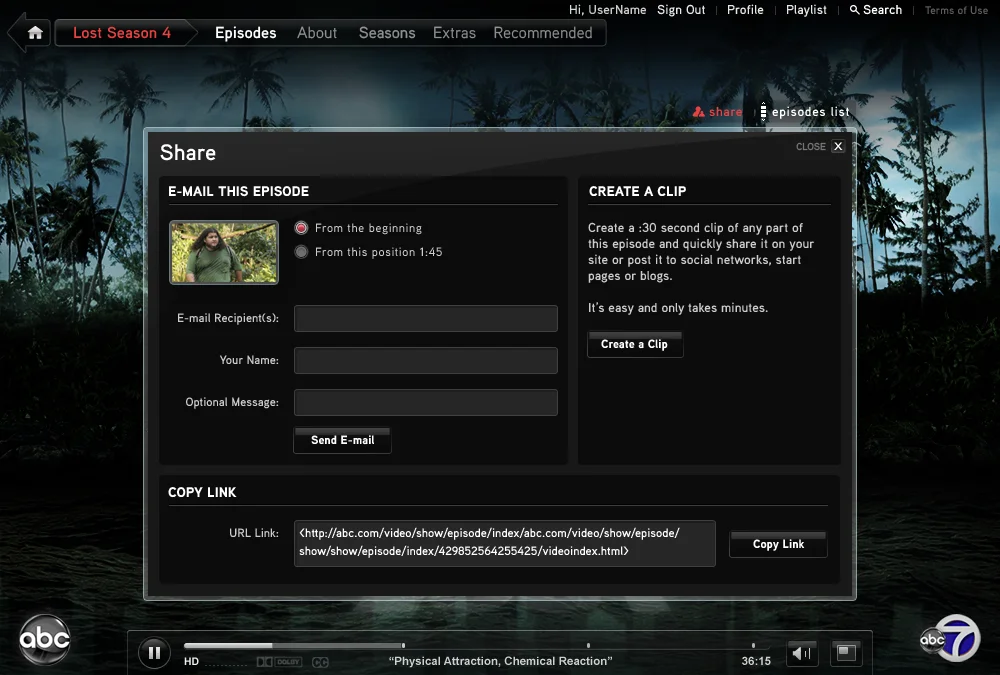Viewport: 1000px width, 675px height.
Task: Select From the beginning option
Action: (x=301, y=228)
